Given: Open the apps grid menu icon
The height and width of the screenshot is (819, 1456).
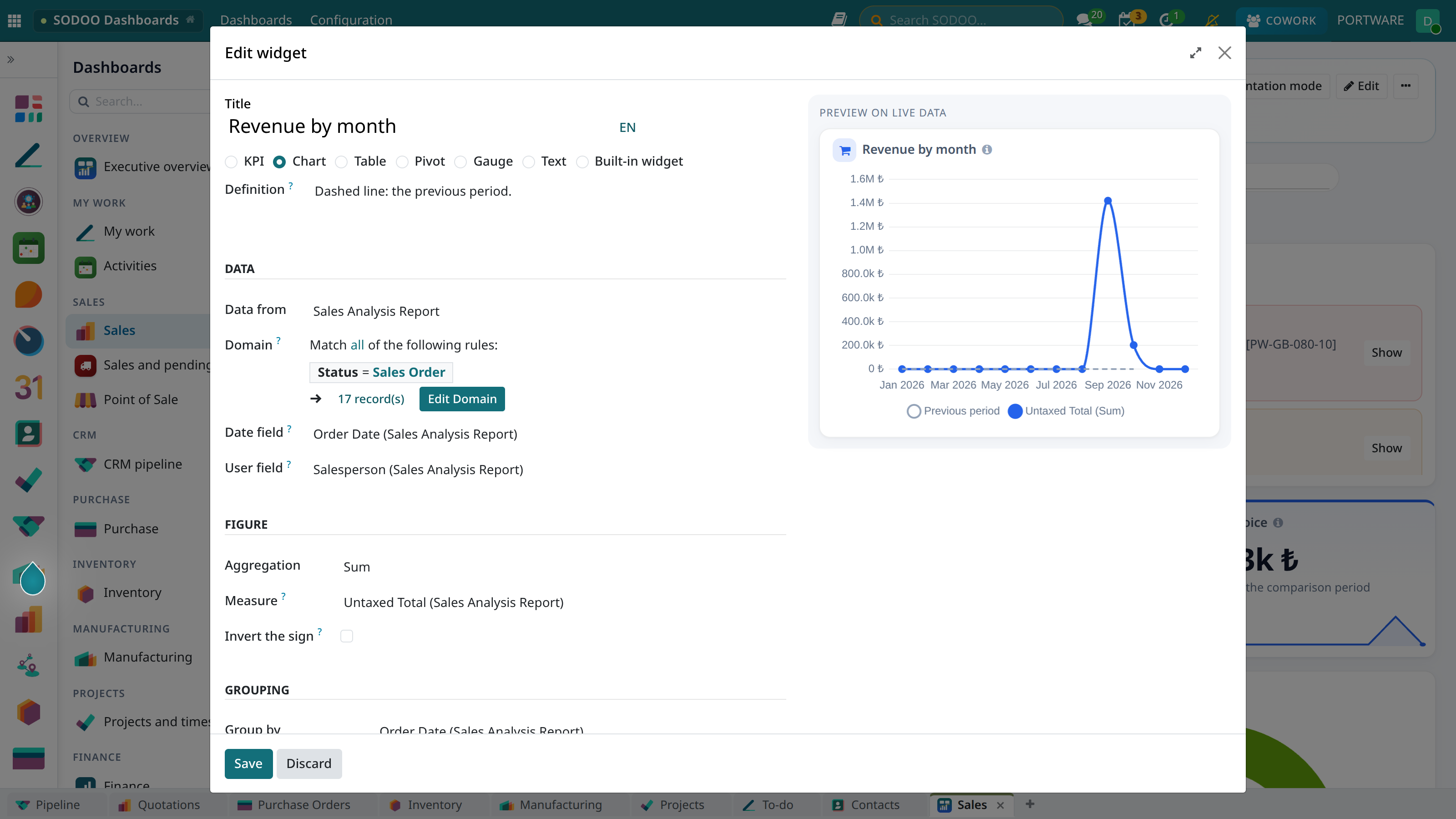Looking at the screenshot, I should pyautogui.click(x=15, y=20).
